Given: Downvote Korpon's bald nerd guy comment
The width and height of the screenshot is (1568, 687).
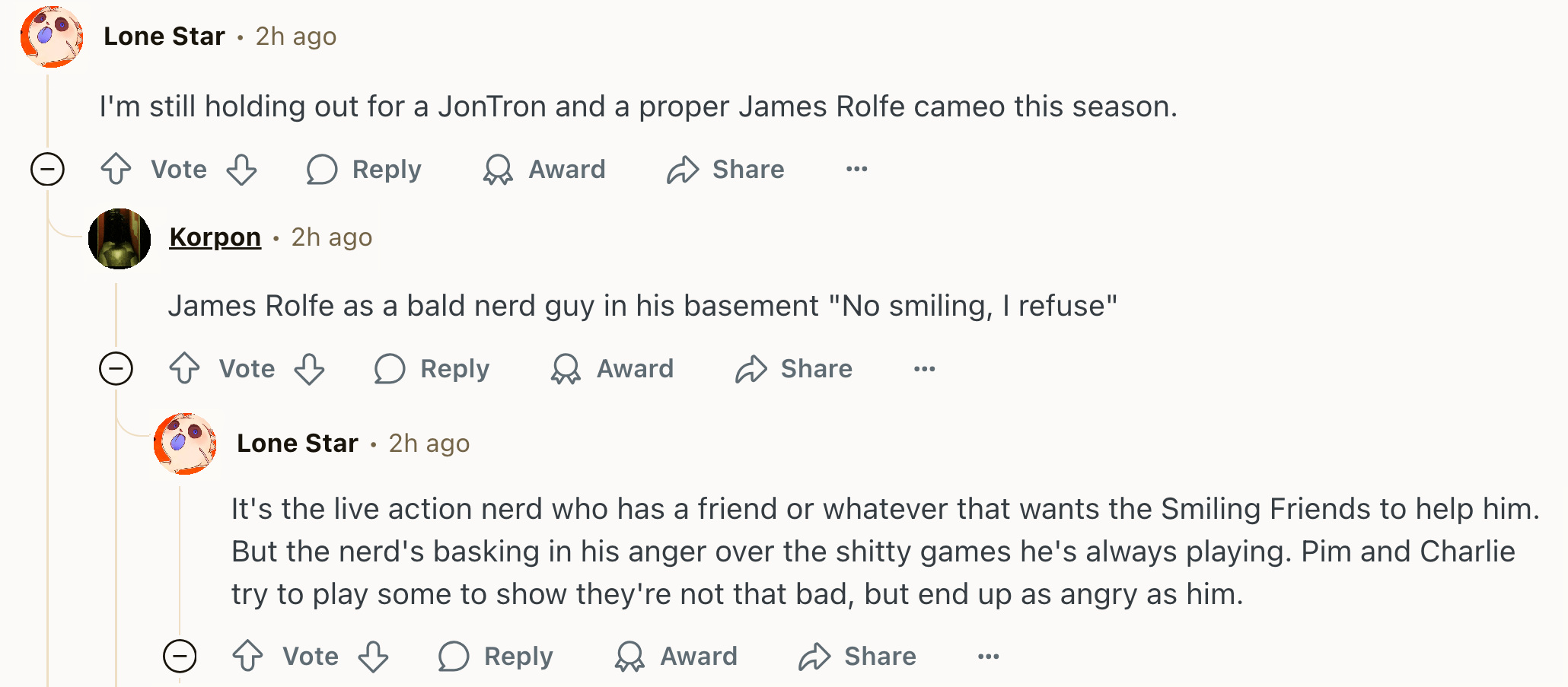Looking at the screenshot, I should pos(310,369).
